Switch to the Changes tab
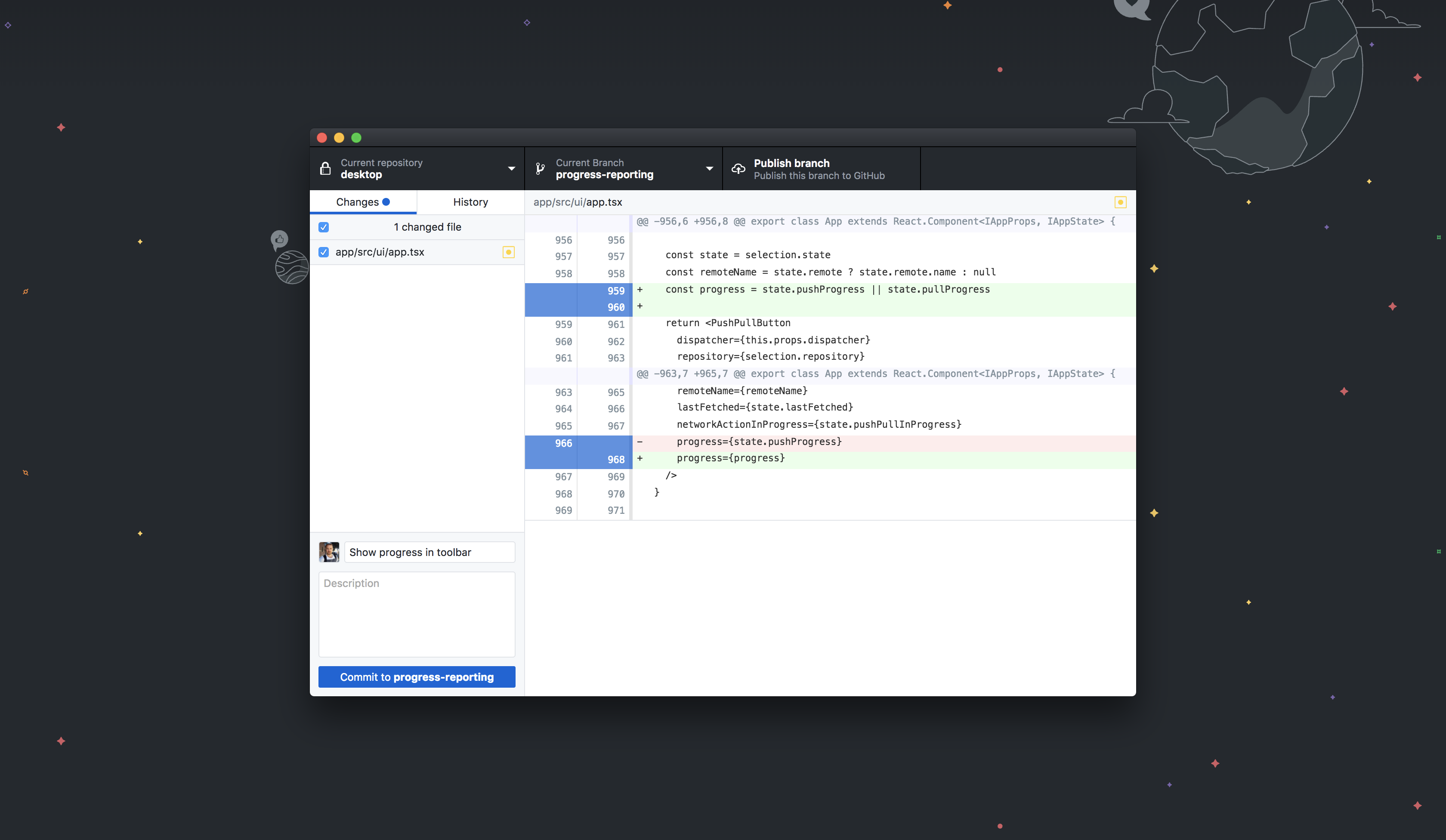Viewport: 1446px width, 840px height. click(363, 202)
